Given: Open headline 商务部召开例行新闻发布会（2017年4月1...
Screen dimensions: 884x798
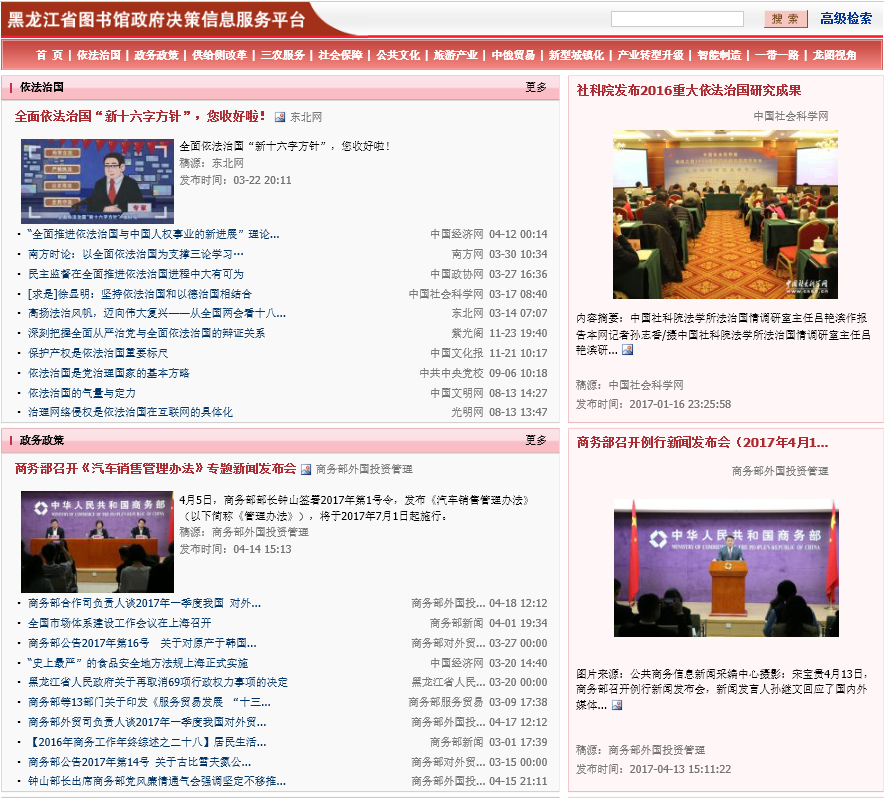Looking at the screenshot, I should coord(702,442).
